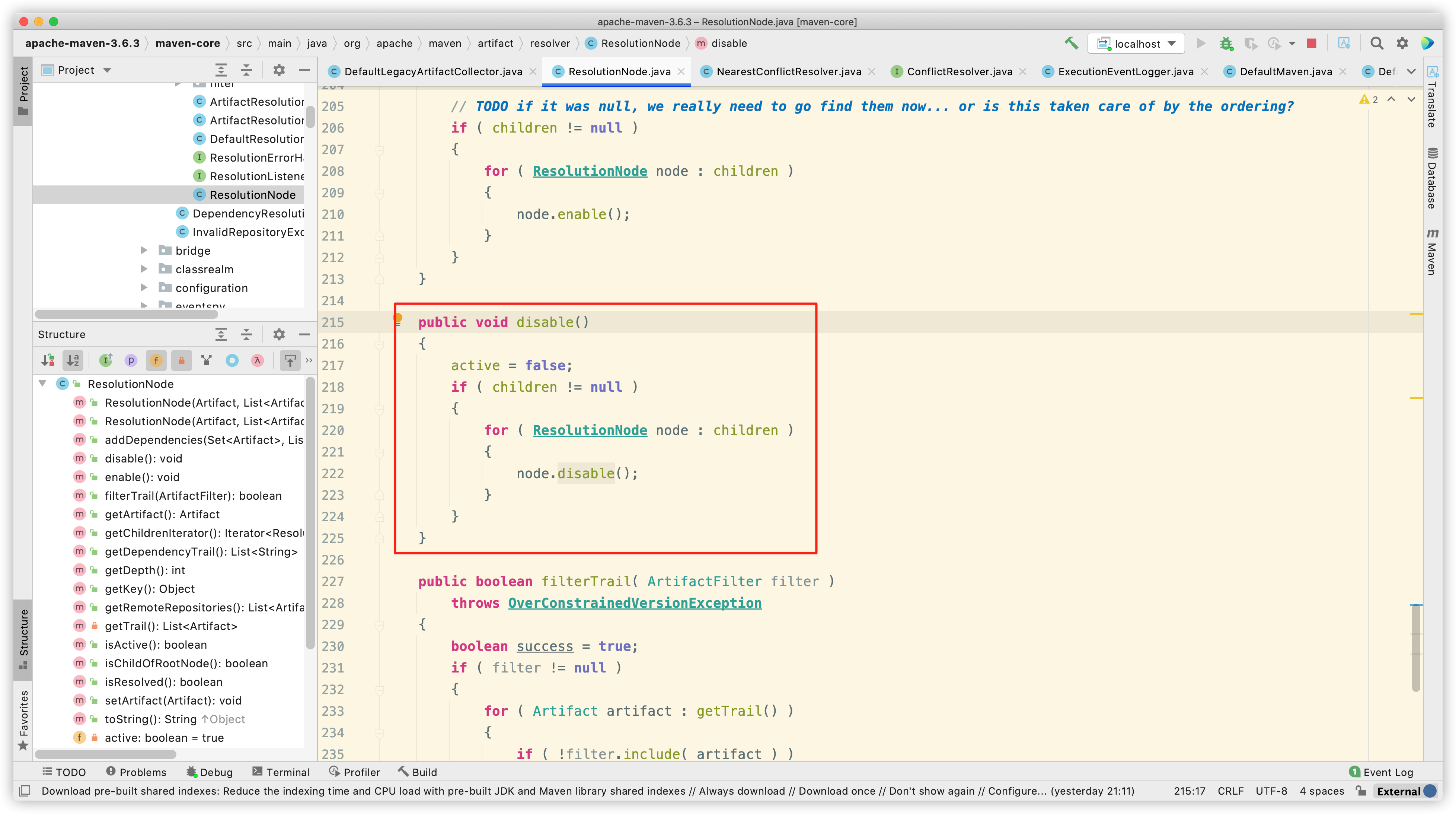The width and height of the screenshot is (1456, 814).
Task: Select disable(): void in Structure
Action: 143,458
